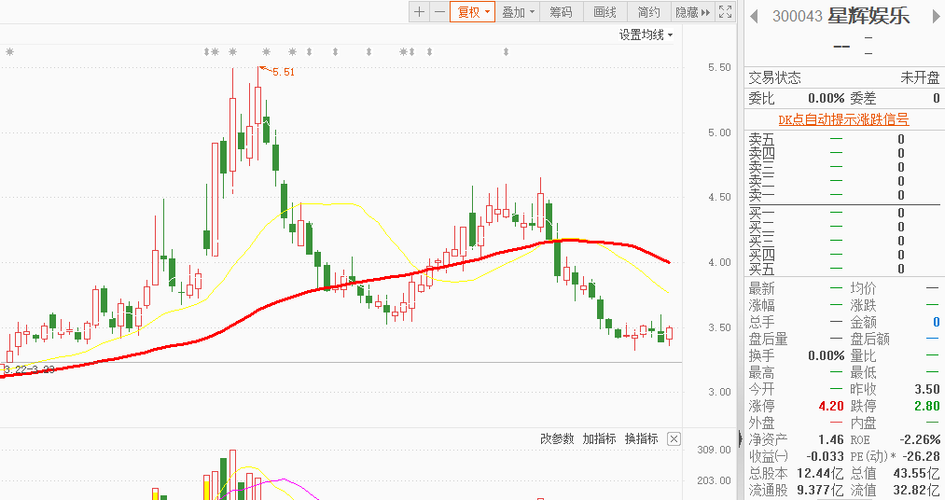
Task: Click the 跌停 value 2.80
Action: [x=927, y=406]
